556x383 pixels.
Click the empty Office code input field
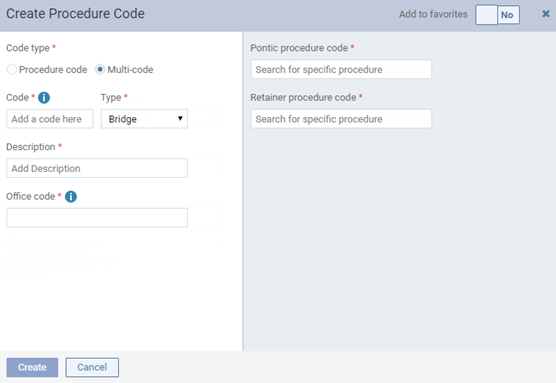[97, 217]
